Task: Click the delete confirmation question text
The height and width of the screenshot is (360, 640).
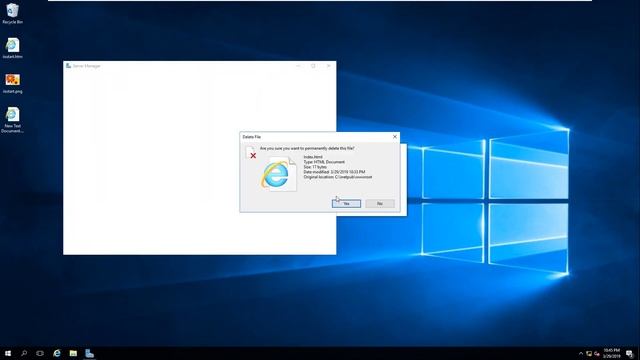Action: 307,148
